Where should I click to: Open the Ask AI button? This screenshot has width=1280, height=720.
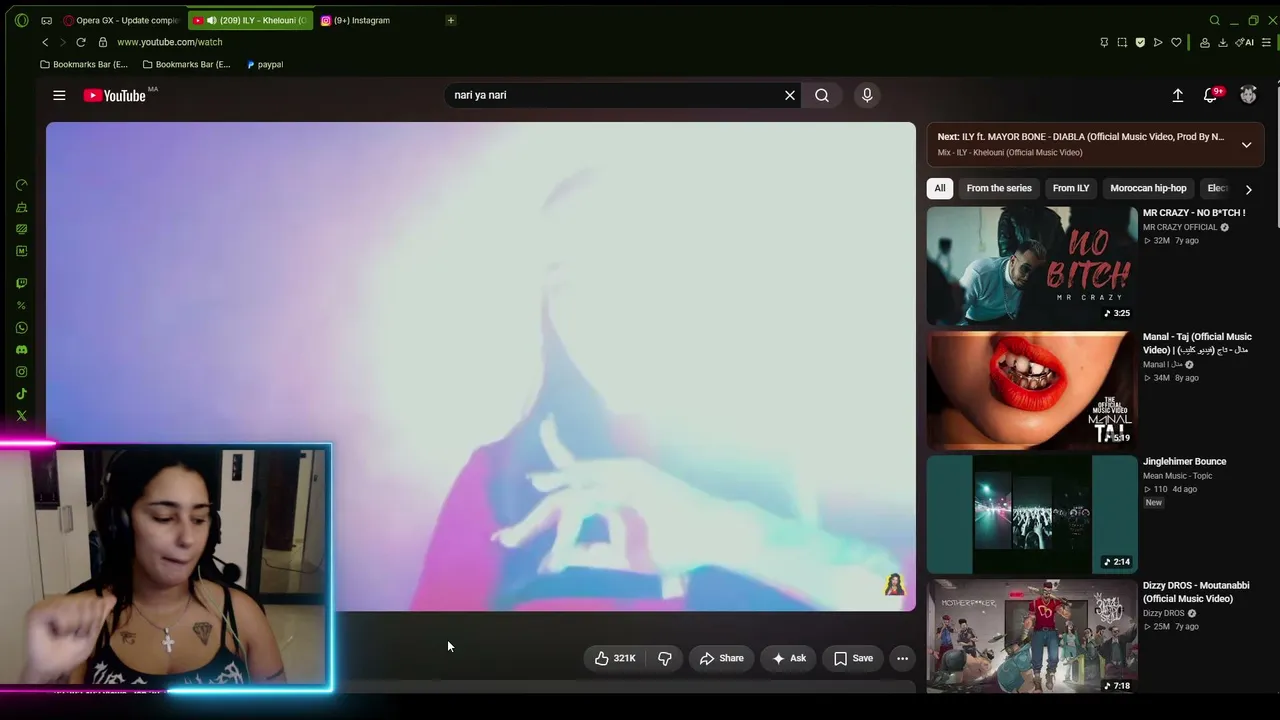pyautogui.click(x=789, y=658)
